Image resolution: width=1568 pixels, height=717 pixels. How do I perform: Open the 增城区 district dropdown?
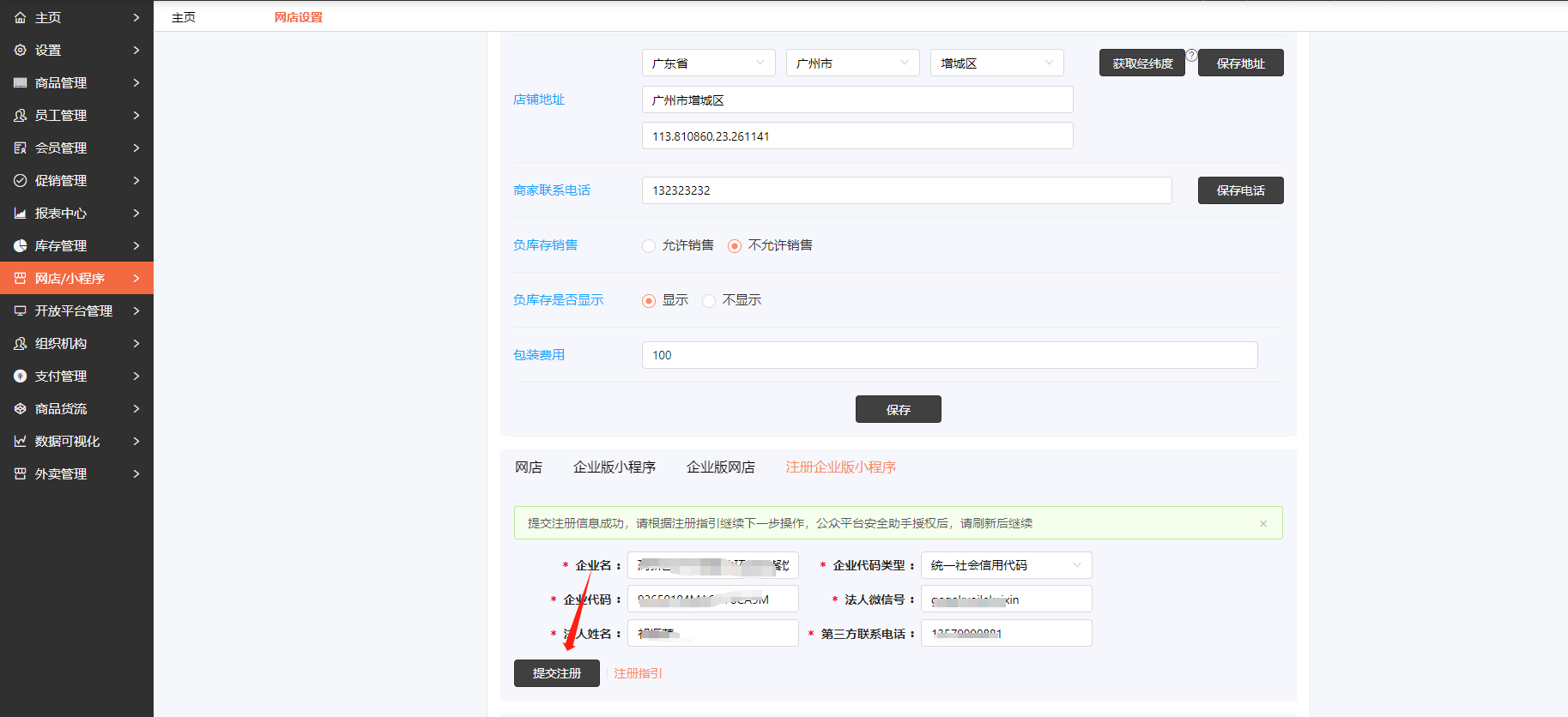996,63
